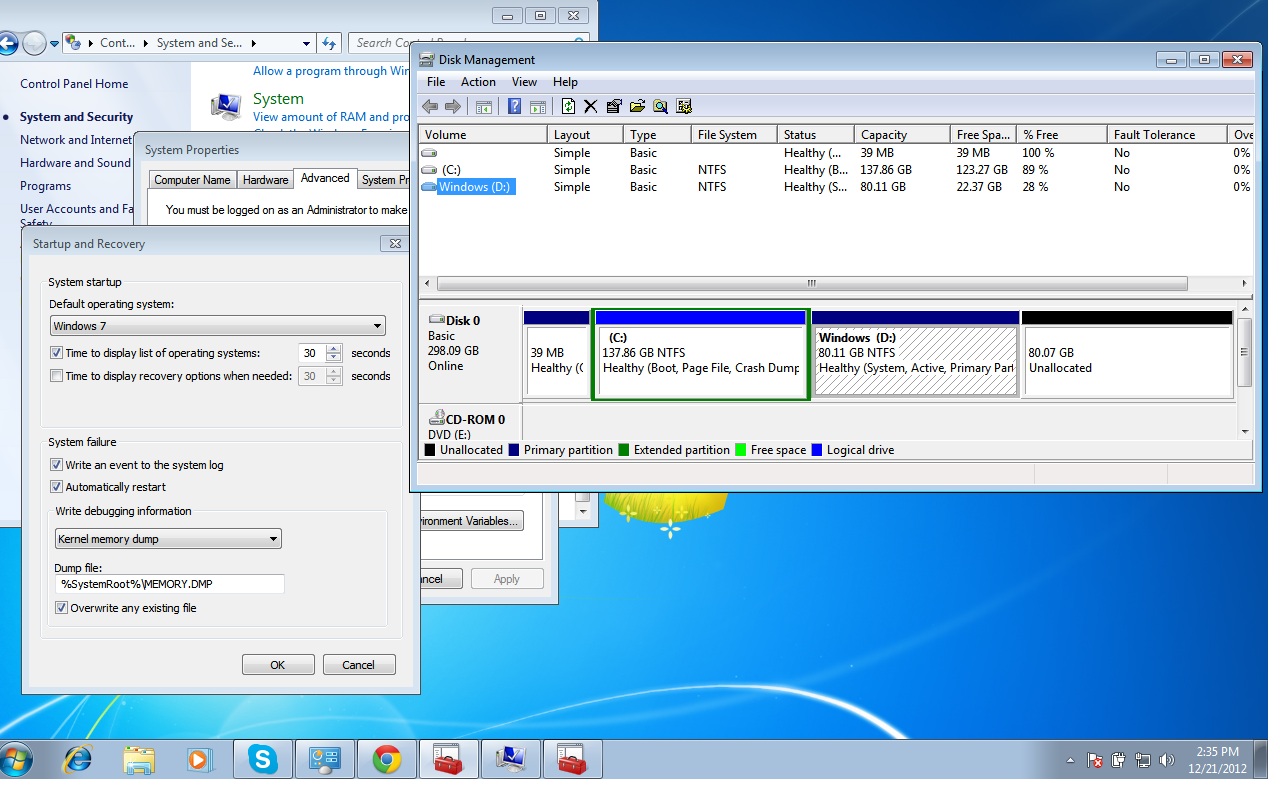Click the Extended partition legend color swatch
Image resolution: width=1280 pixels, height=800 pixels.
click(624, 450)
